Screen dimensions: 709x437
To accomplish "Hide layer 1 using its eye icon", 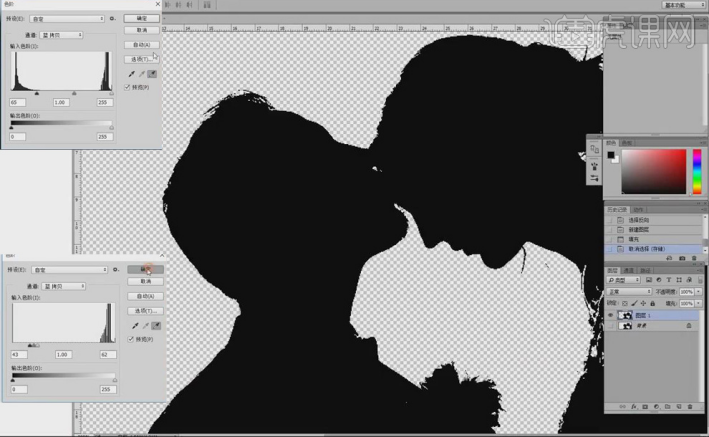I will click(x=611, y=314).
